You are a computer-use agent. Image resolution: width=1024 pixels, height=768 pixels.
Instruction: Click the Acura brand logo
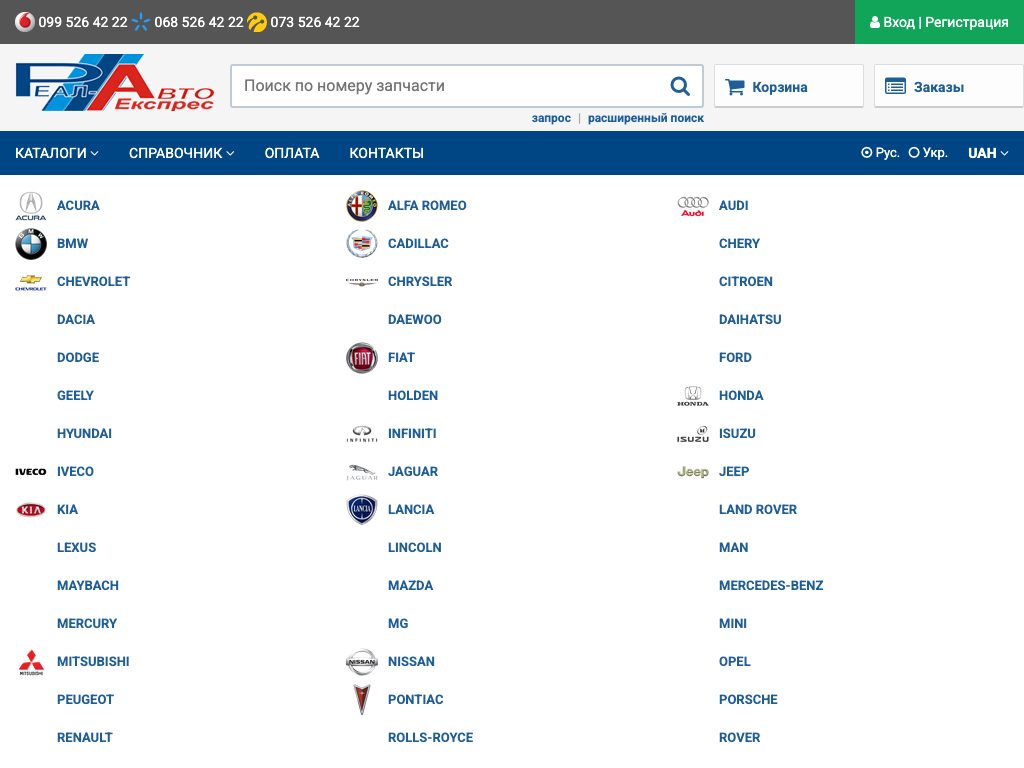[31, 206]
